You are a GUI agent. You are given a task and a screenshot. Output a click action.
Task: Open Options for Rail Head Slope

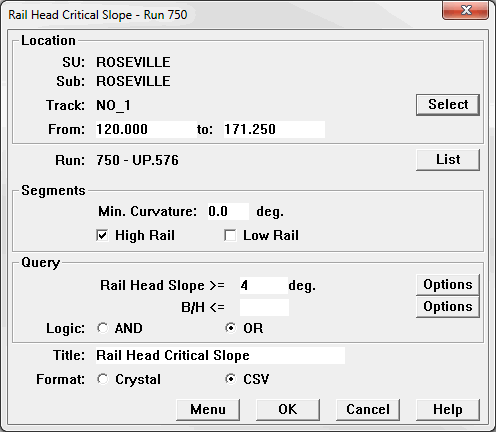(448, 285)
